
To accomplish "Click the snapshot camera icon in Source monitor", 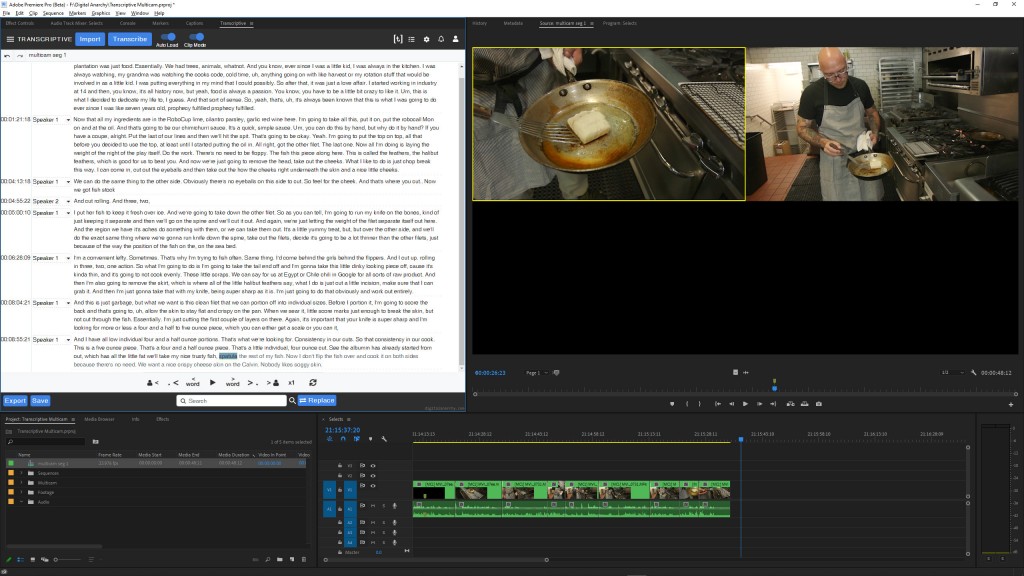I will tap(818, 404).
